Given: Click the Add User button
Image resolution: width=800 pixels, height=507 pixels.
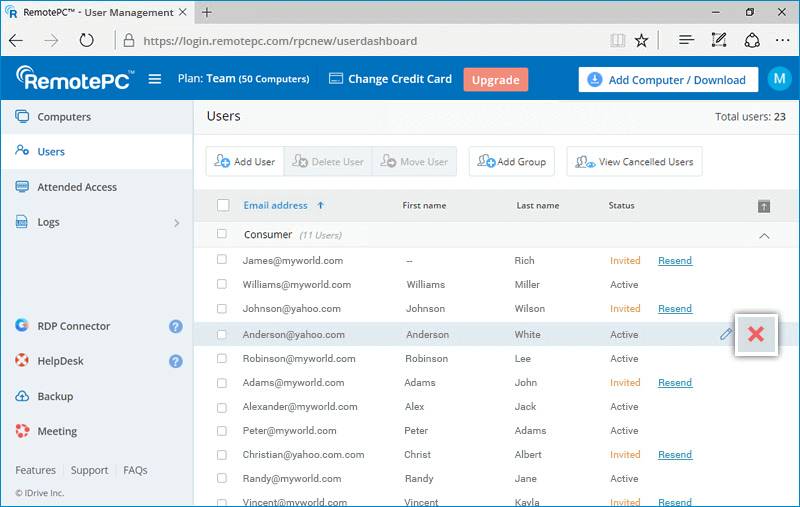Looking at the screenshot, I should coord(245,162).
